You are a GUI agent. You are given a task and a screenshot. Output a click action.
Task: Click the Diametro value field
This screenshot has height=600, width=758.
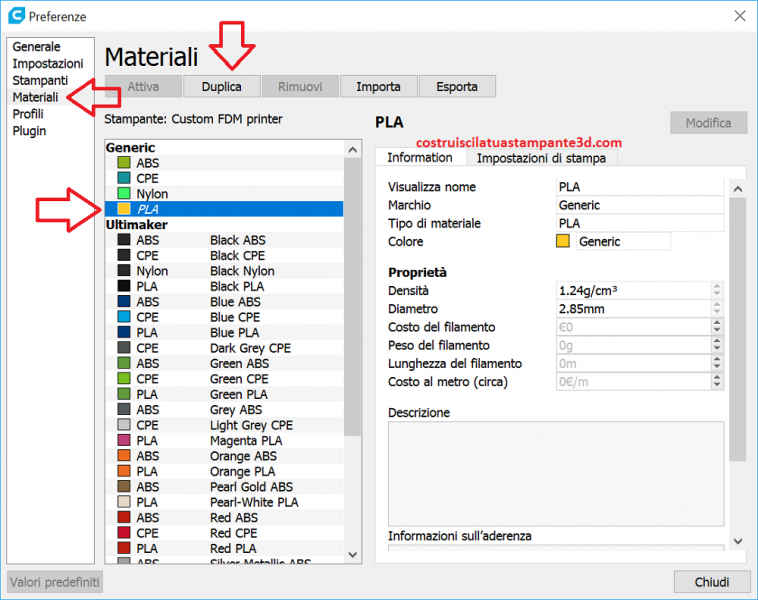click(x=634, y=309)
